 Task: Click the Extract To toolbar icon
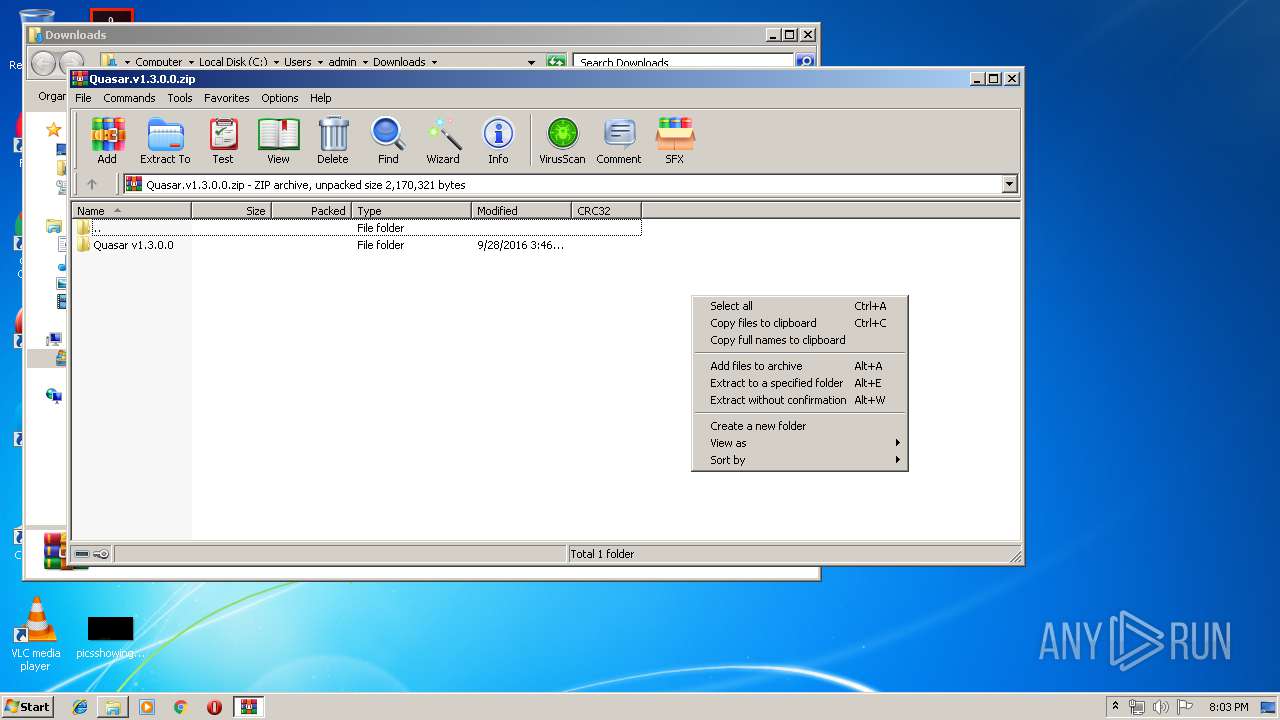[x=165, y=141]
